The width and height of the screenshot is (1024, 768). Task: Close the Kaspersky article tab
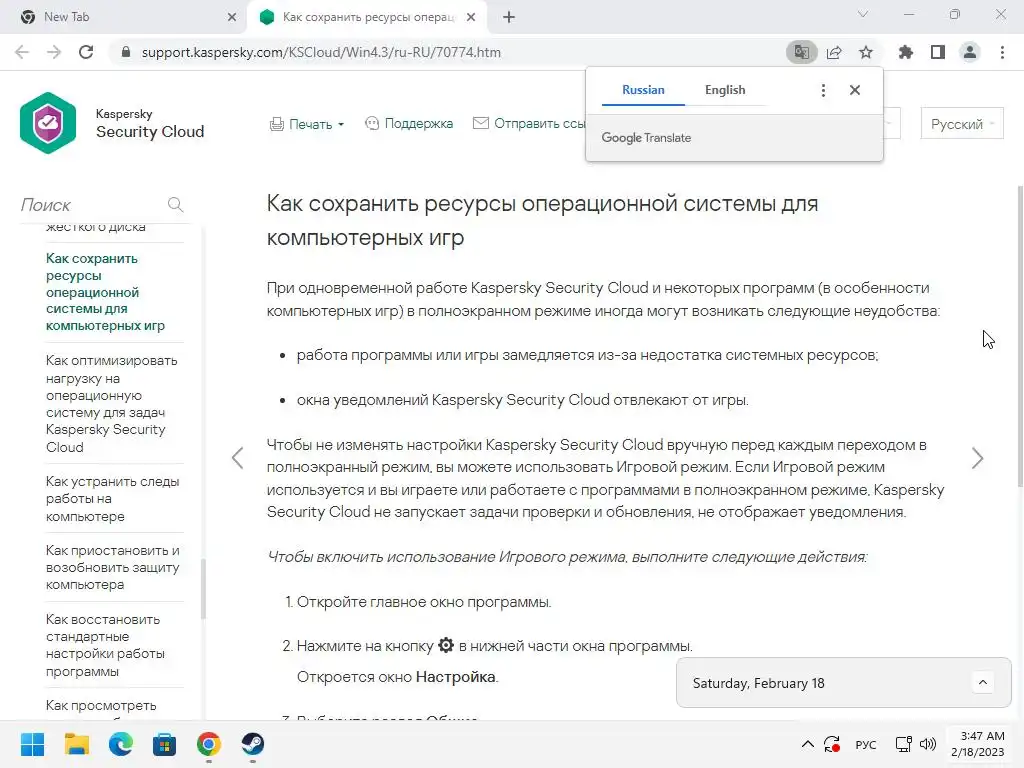pos(471,17)
